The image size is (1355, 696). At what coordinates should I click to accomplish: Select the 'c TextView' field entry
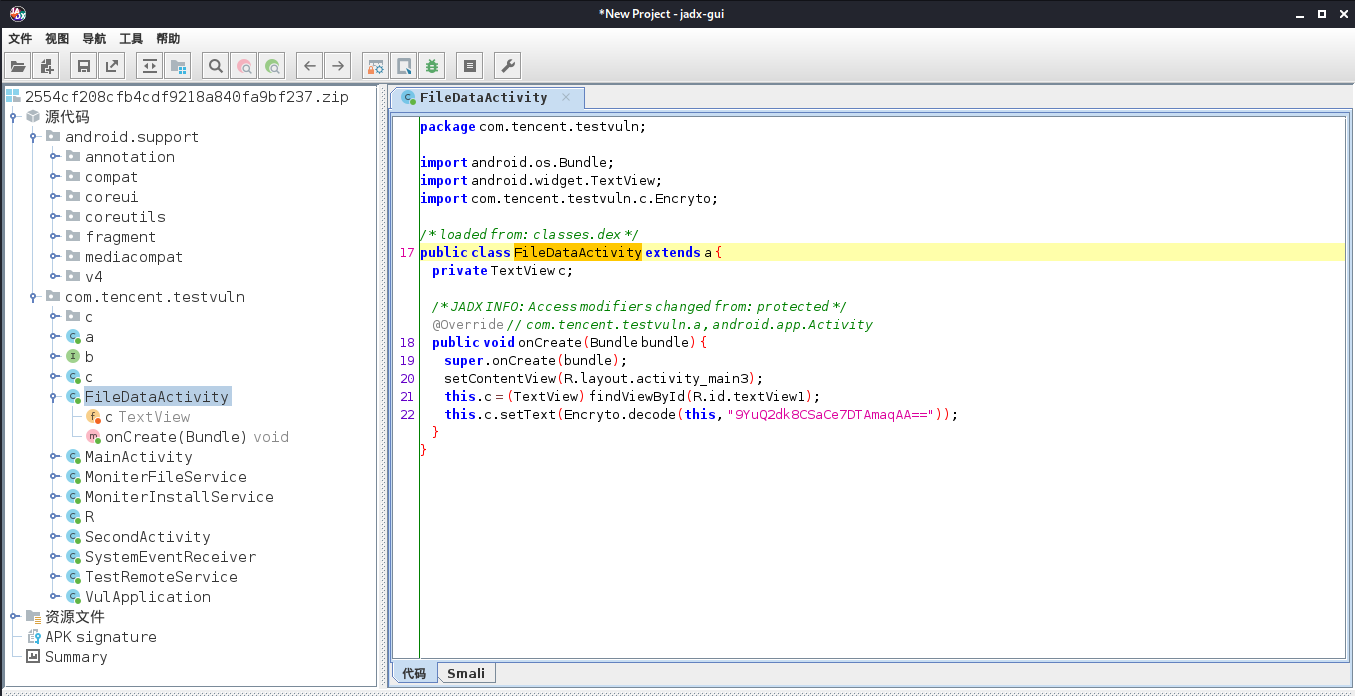click(147, 417)
